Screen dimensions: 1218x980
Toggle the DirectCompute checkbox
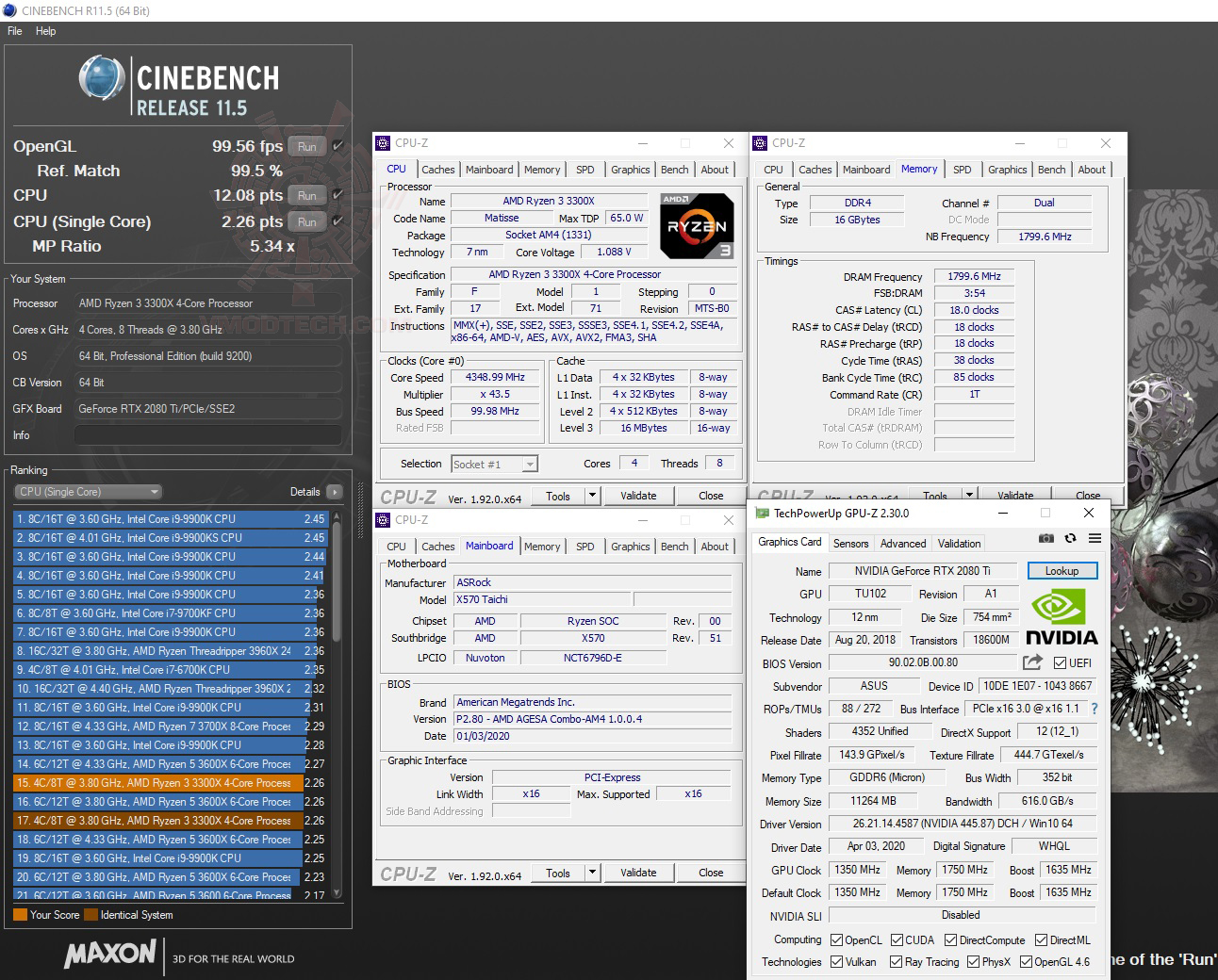pyautogui.click(x=951, y=939)
